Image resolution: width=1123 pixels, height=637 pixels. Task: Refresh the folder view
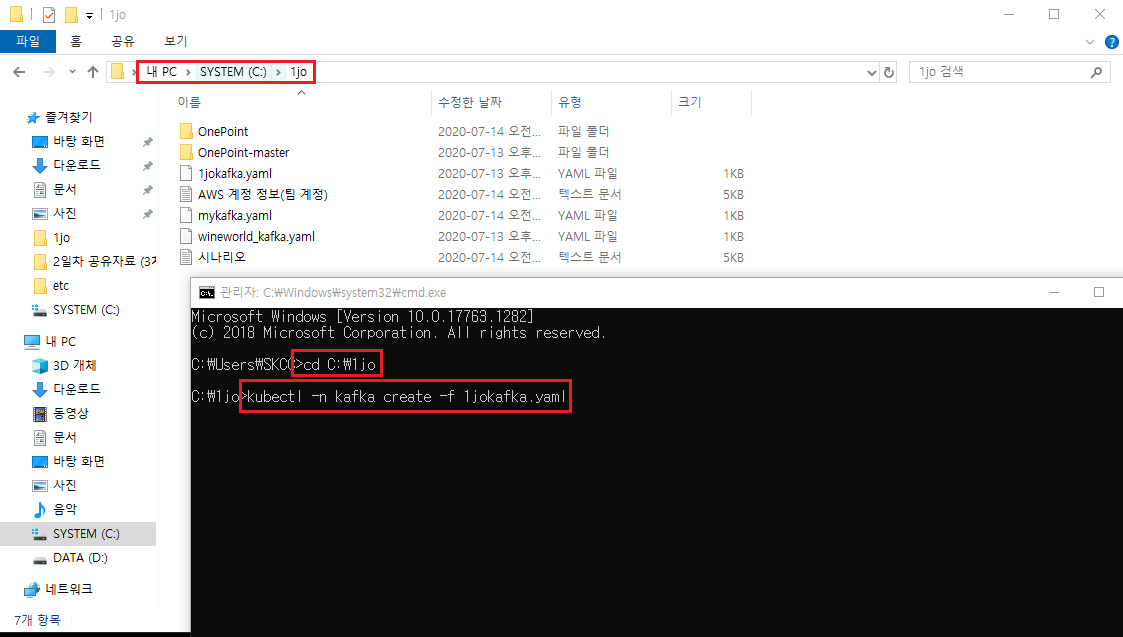coord(889,72)
